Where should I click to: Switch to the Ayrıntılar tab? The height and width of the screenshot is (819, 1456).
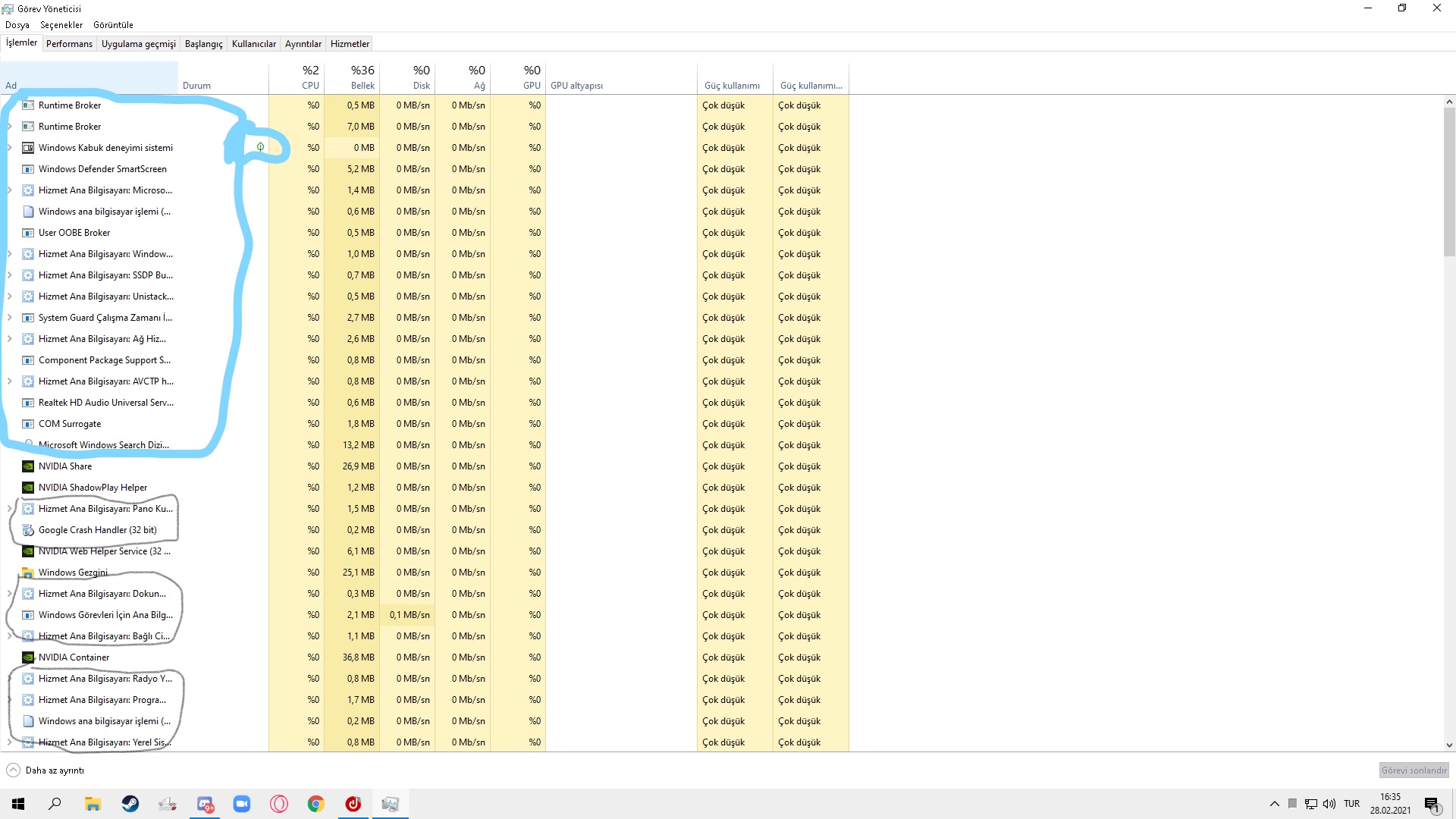pos(303,44)
